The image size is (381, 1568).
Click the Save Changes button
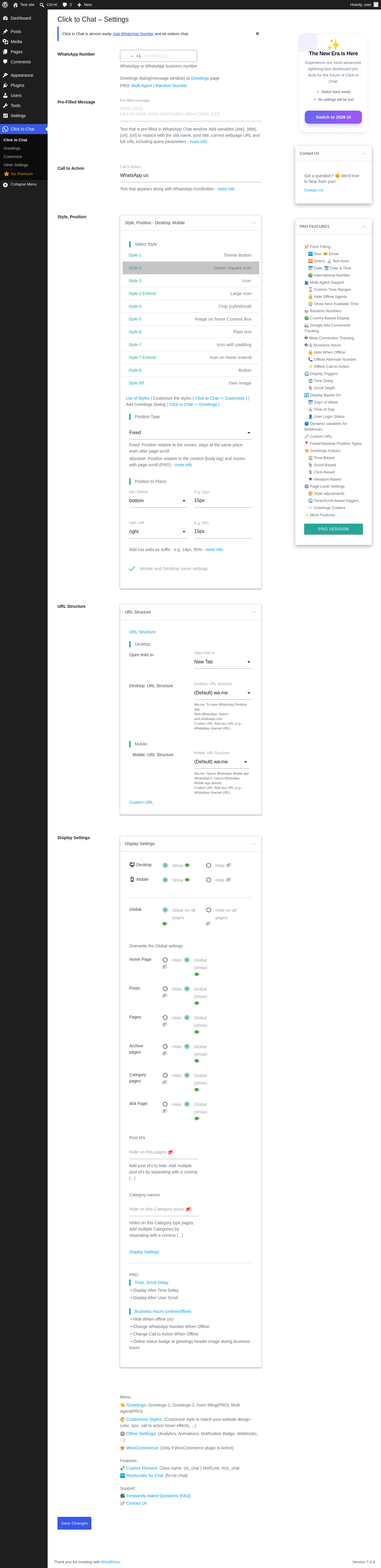(x=74, y=1523)
